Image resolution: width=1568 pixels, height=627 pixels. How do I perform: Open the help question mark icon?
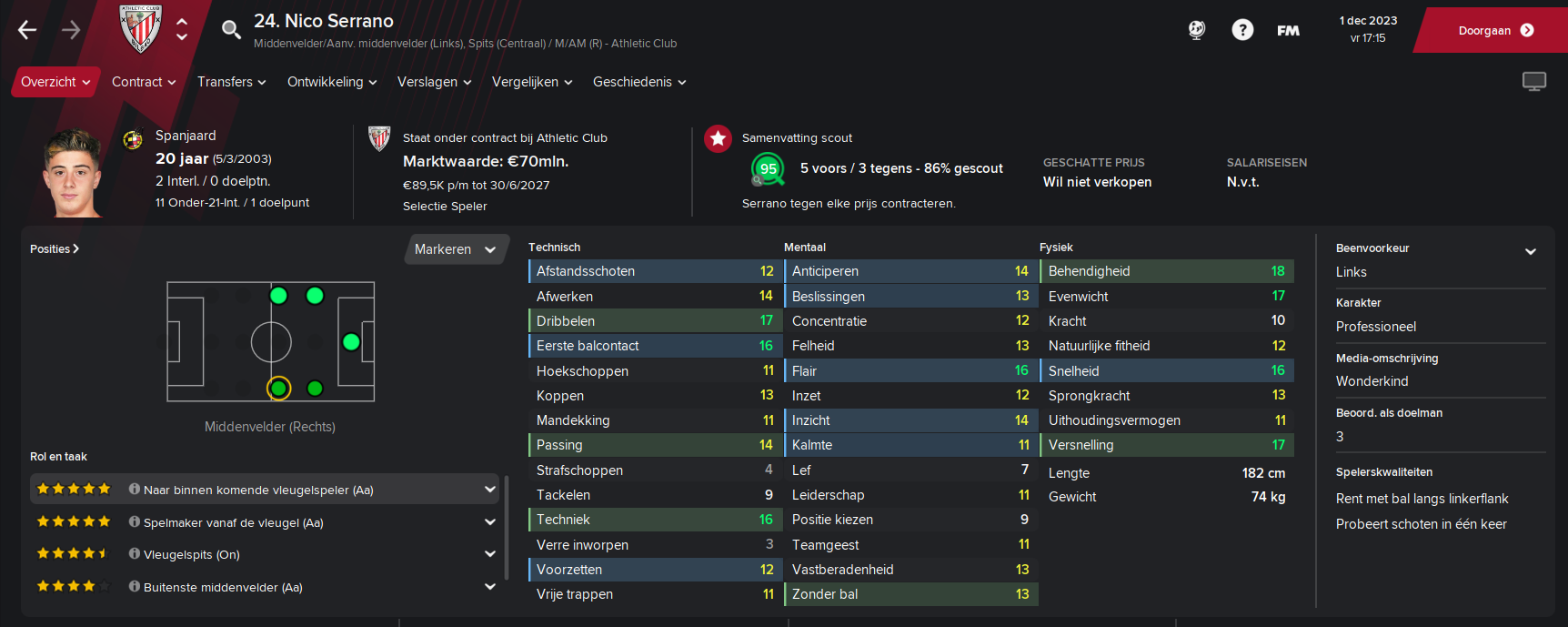pos(1242,30)
